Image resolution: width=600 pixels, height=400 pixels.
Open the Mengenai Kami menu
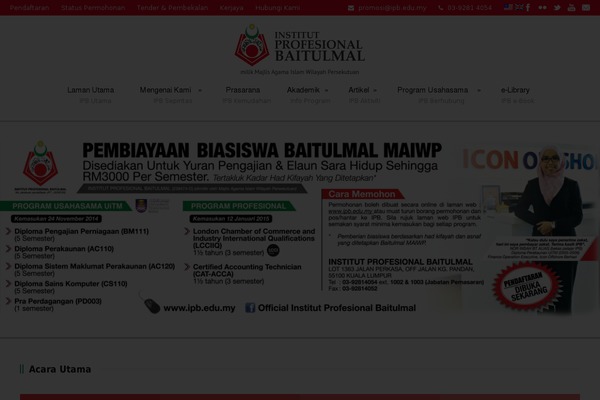pyautogui.click(x=165, y=90)
